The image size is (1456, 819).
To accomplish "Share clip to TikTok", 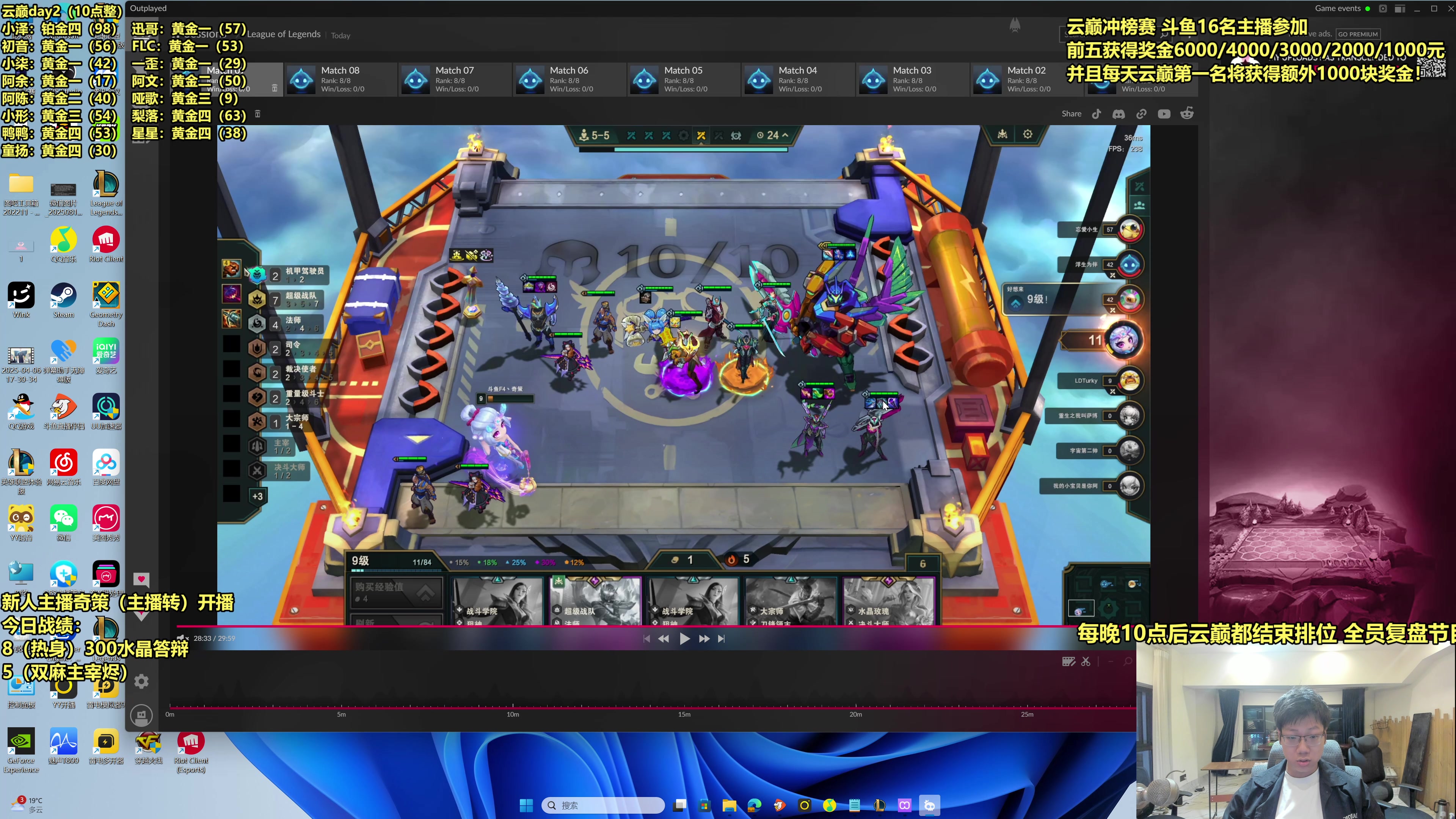I will coord(1097,114).
